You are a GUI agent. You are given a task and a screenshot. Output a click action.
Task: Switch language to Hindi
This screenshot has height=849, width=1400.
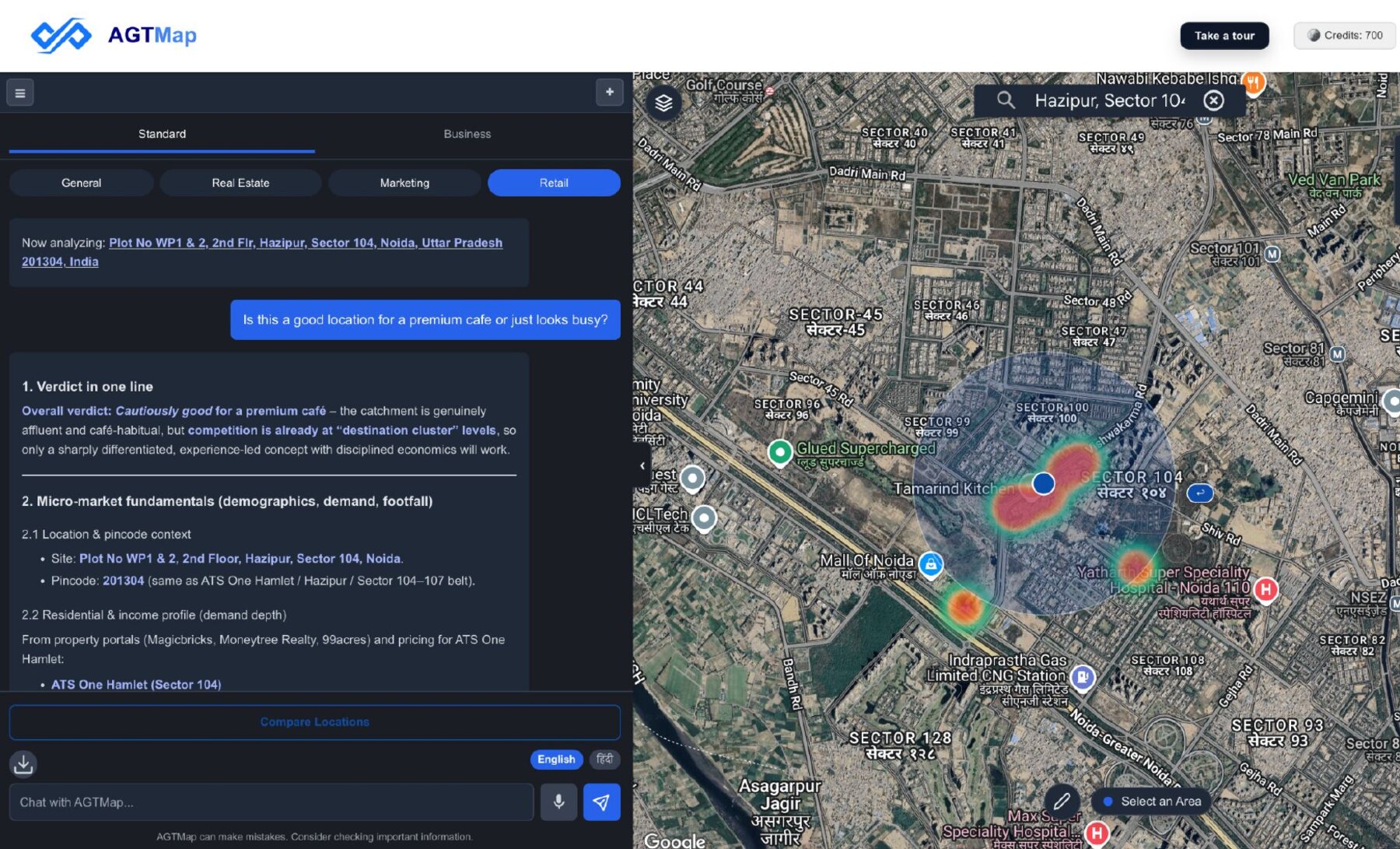pos(604,759)
